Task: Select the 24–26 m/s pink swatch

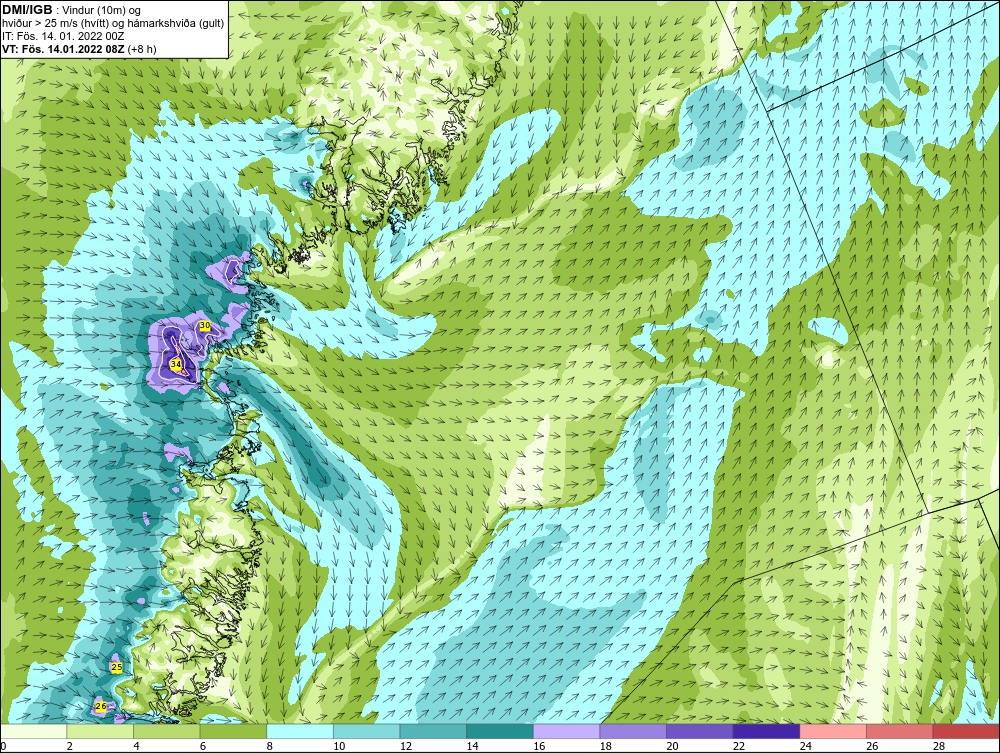Action: 833,731
